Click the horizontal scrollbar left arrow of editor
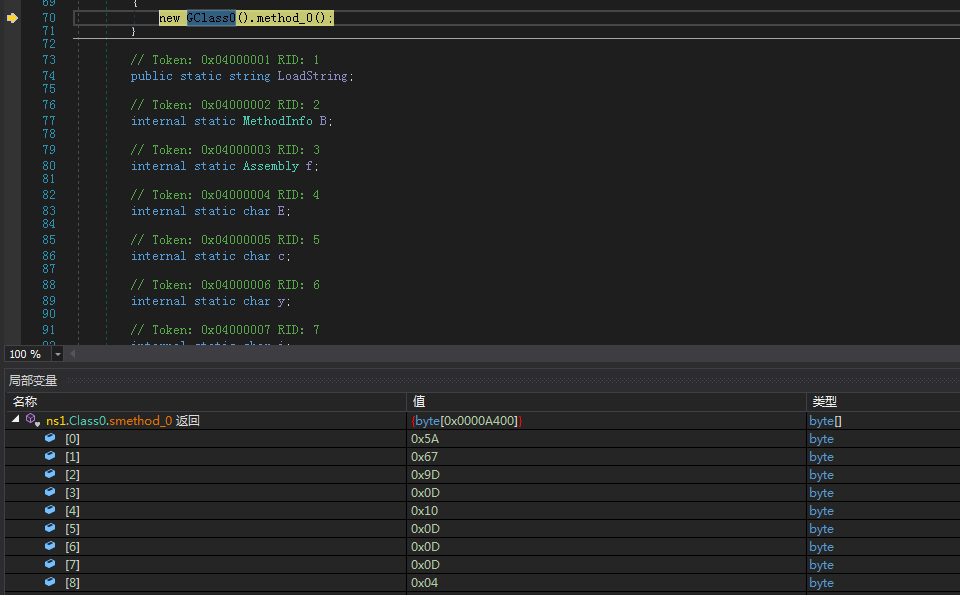The image size is (960, 595). point(72,353)
